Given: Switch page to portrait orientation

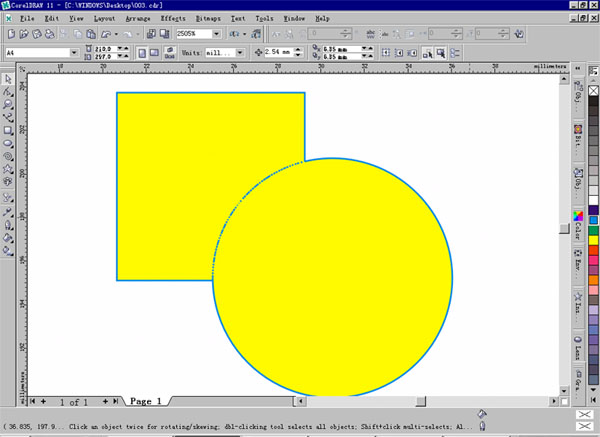Looking at the screenshot, I should click(x=142, y=53).
